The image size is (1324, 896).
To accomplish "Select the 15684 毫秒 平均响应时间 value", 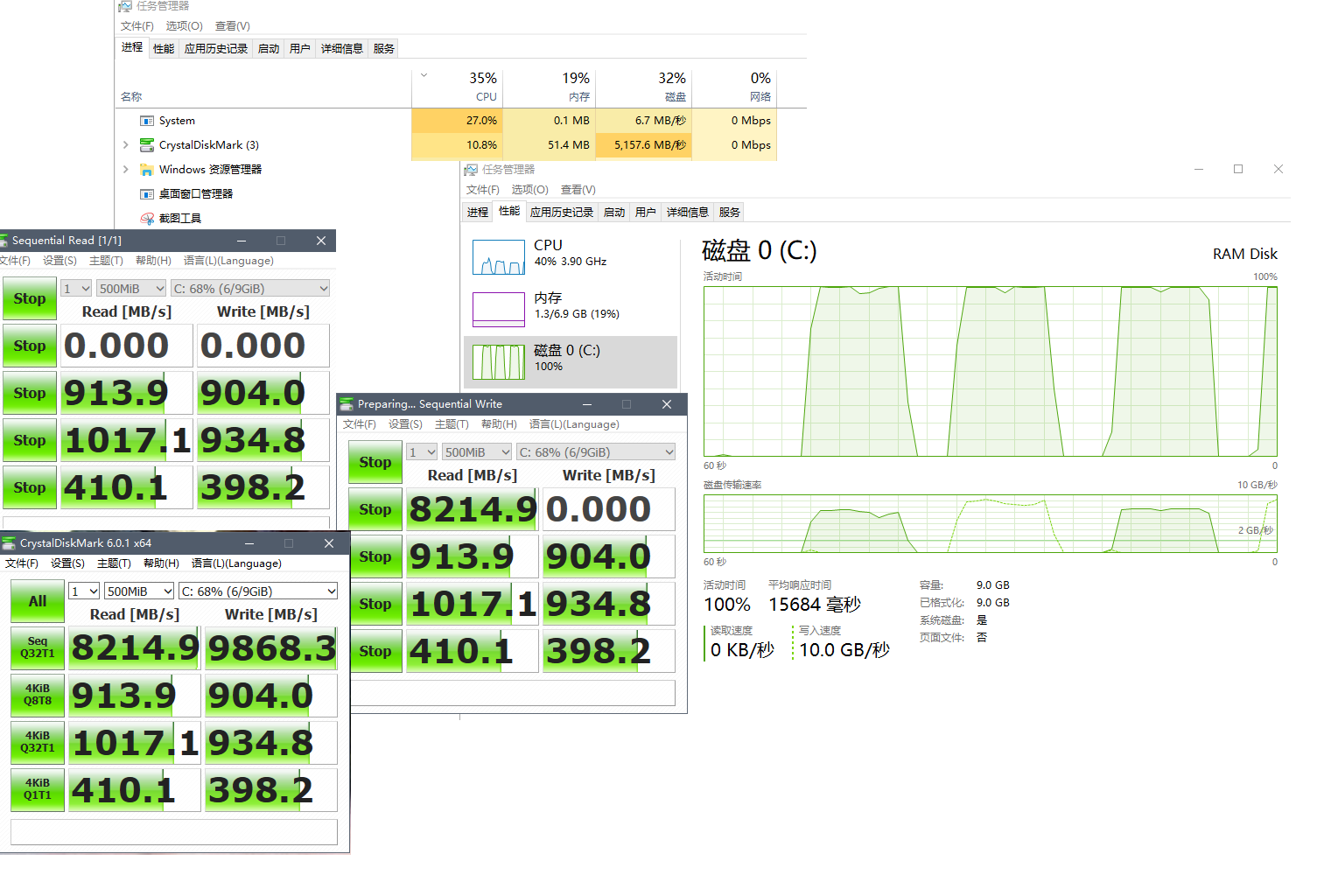I will (815, 605).
